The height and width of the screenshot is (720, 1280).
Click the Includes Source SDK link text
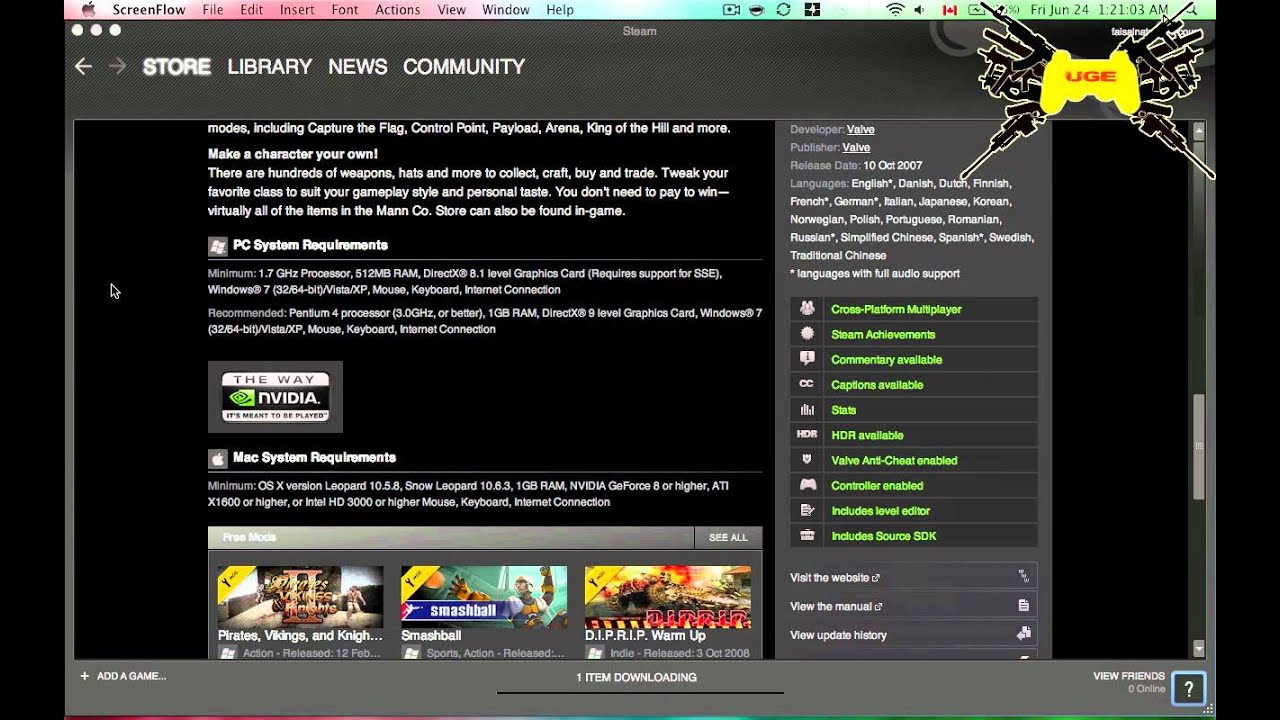pyautogui.click(x=884, y=536)
